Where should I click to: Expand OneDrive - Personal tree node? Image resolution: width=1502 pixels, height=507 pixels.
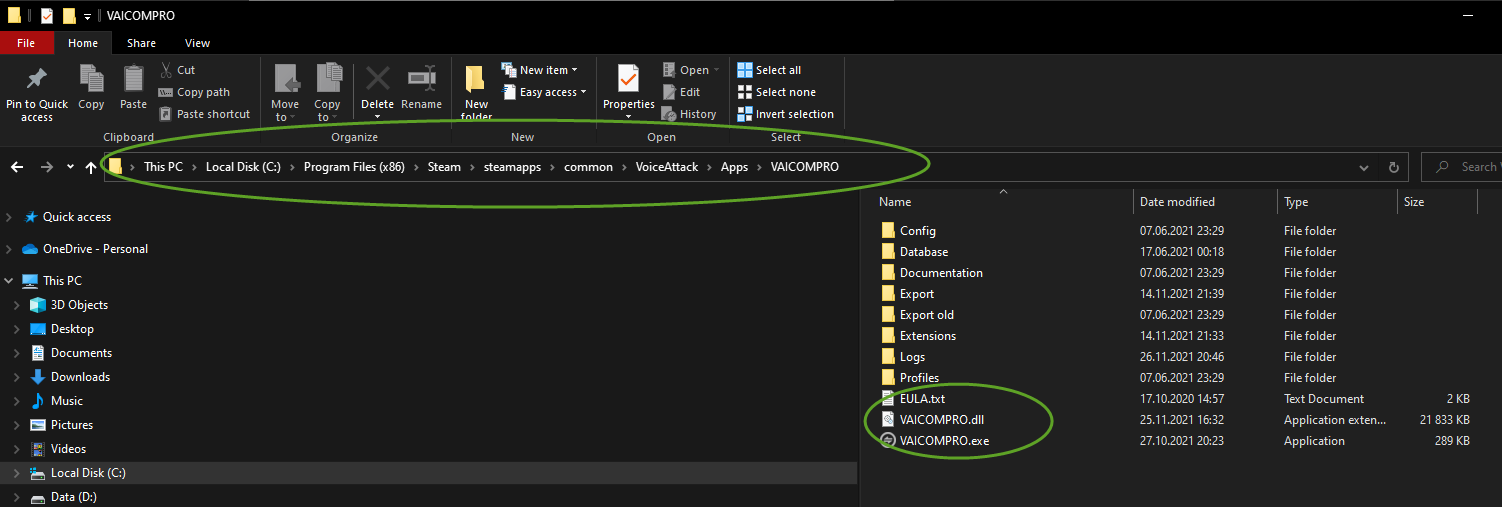tap(9, 249)
